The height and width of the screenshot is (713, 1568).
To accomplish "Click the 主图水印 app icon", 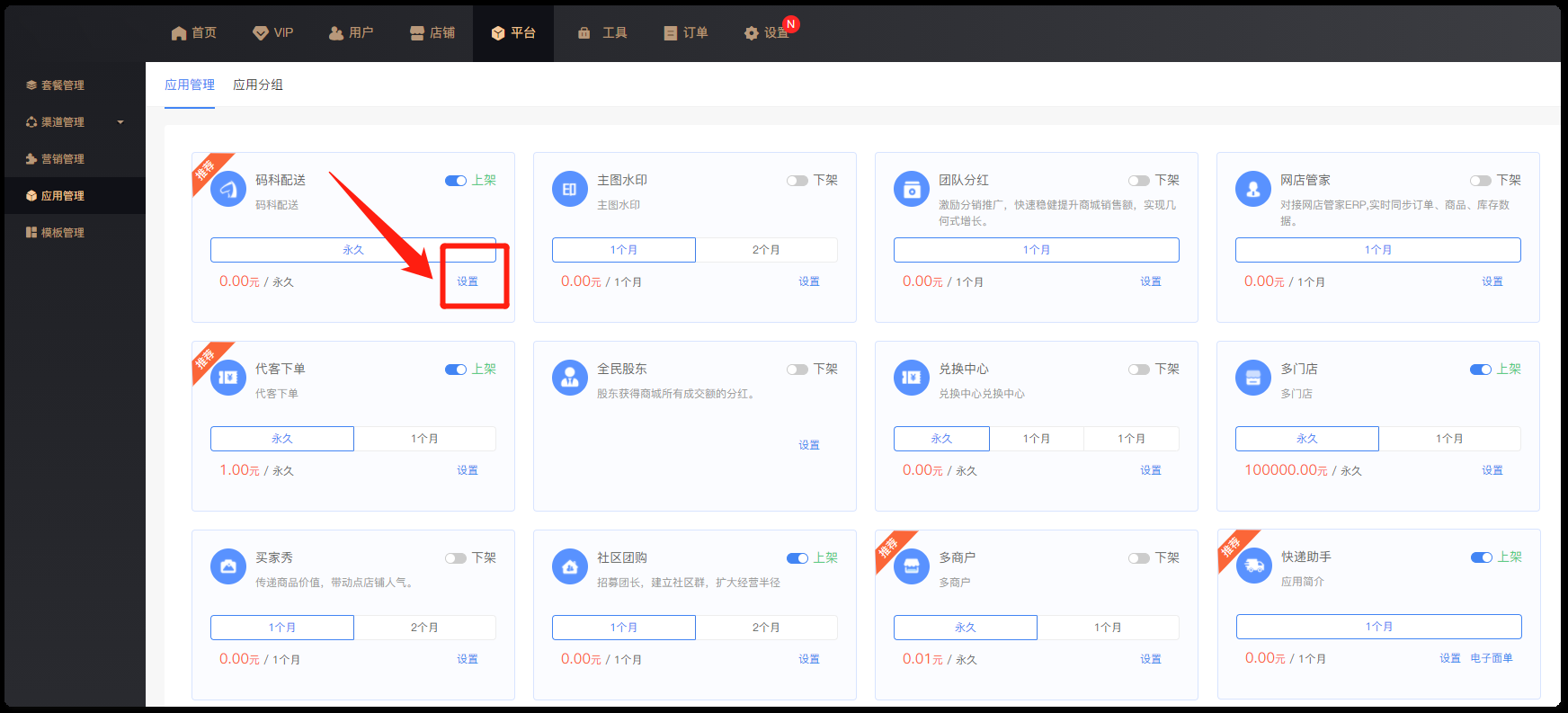I will tap(569, 189).
